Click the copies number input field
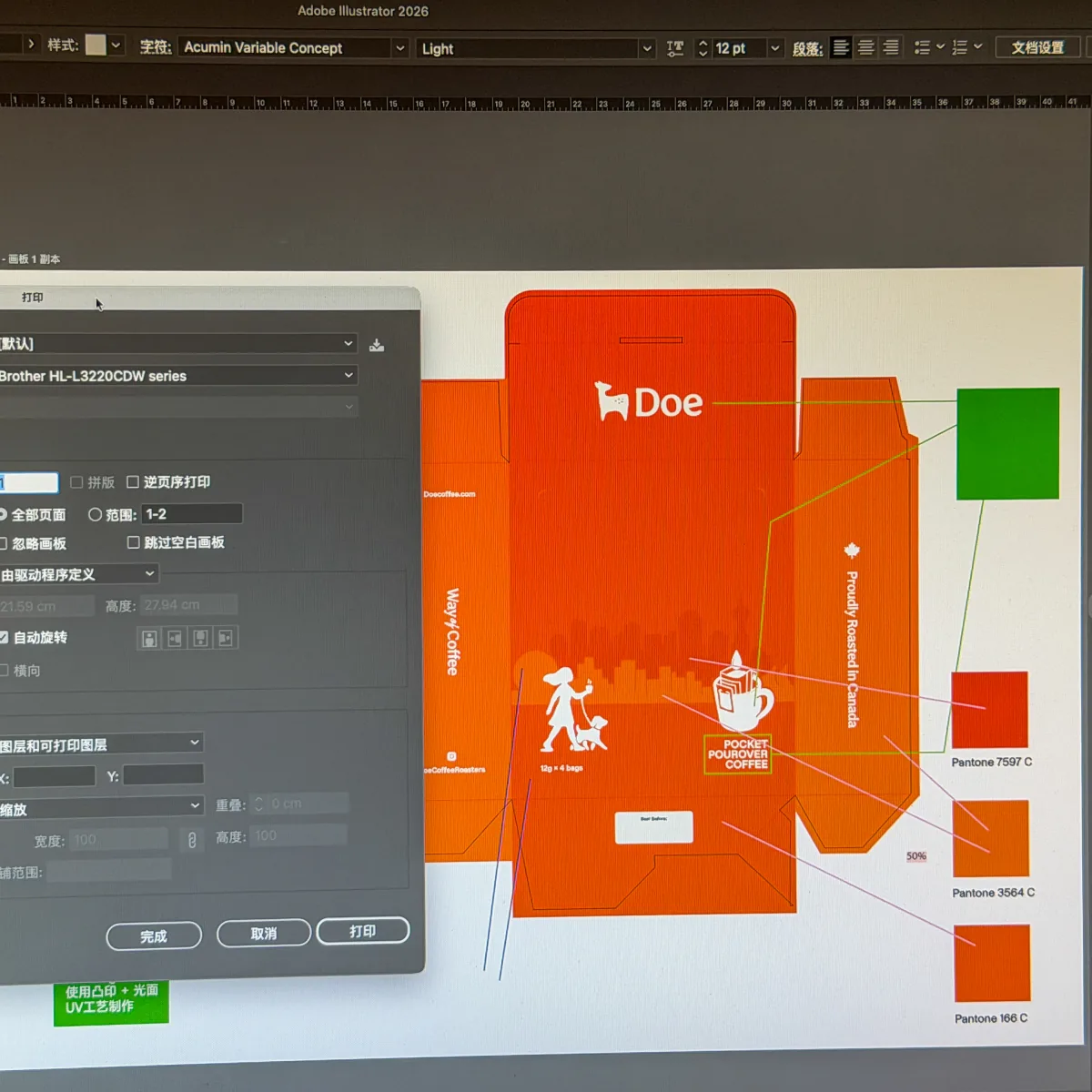The height and width of the screenshot is (1092, 1092). (x=29, y=483)
